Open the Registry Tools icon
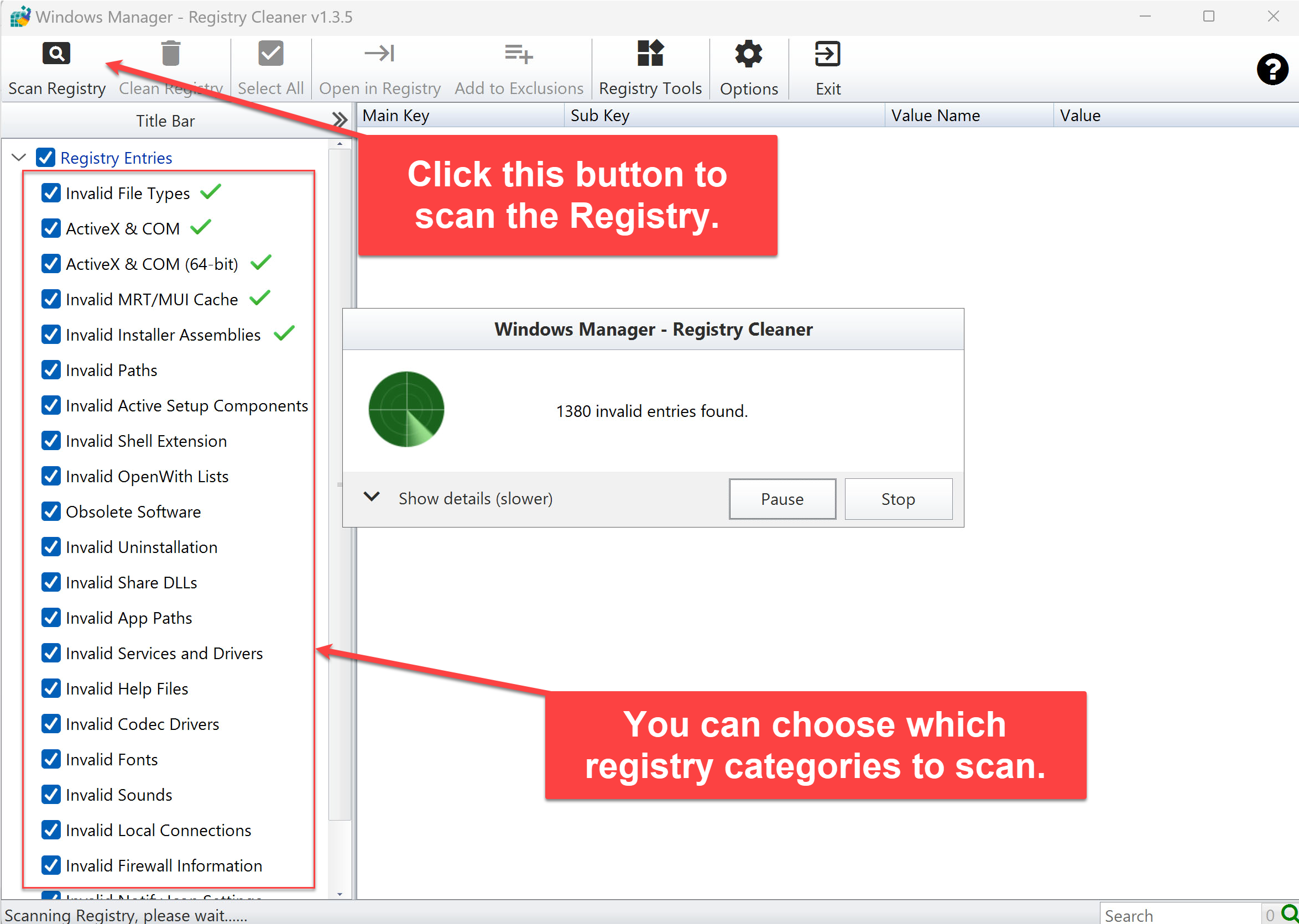This screenshot has height=924, width=1299. point(650,54)
